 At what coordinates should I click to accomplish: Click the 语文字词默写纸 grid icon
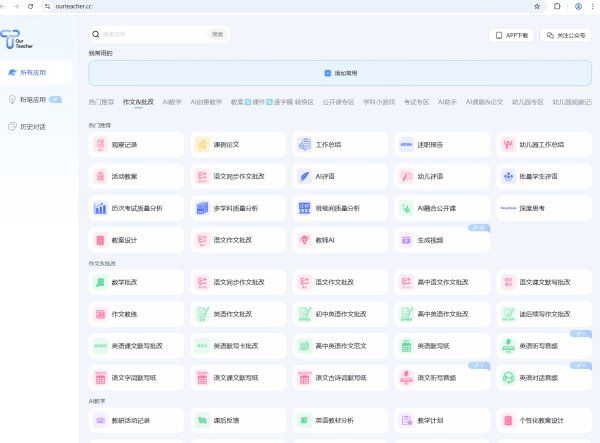(100, 378)
